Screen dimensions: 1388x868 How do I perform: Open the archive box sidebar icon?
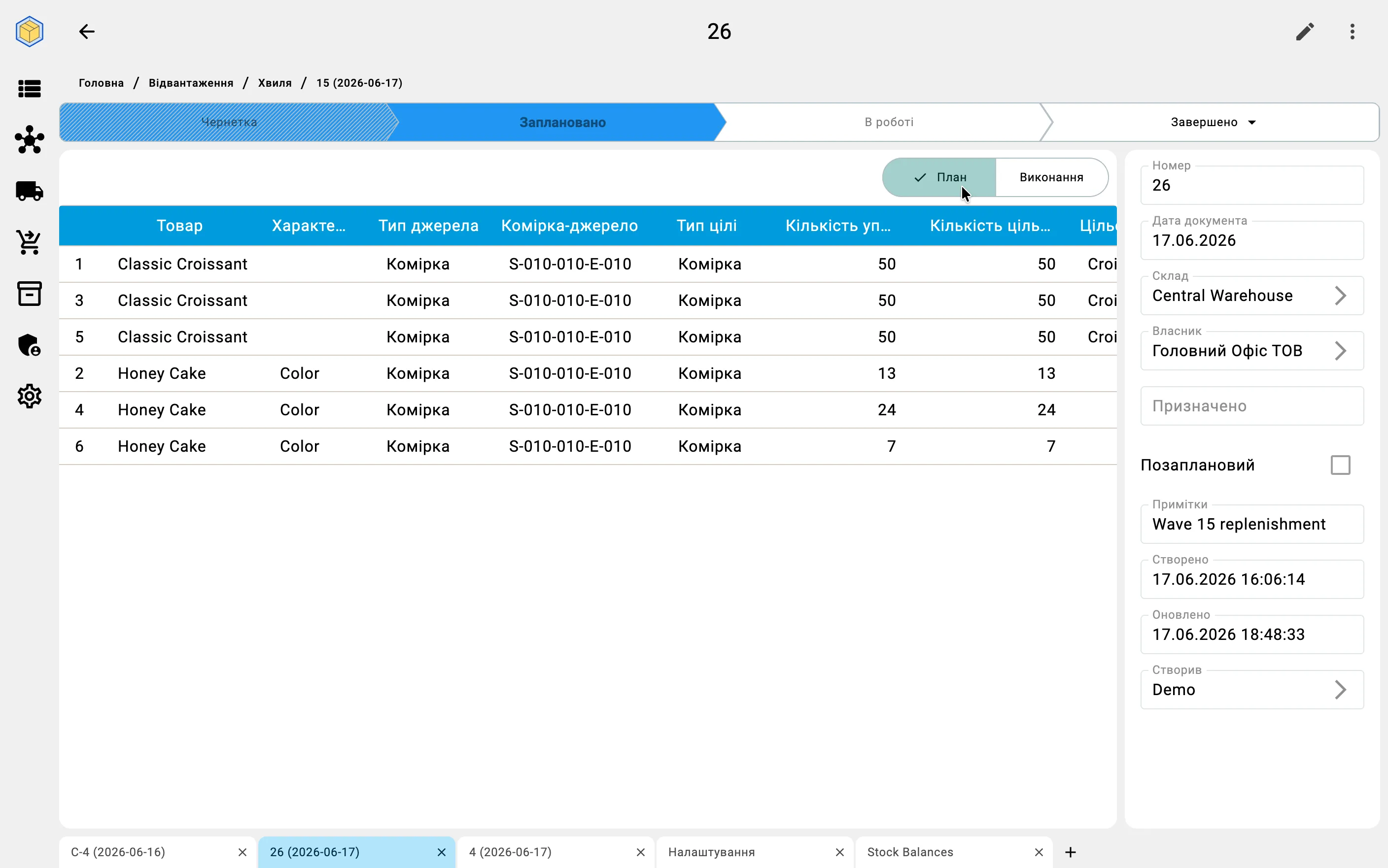coord(29,293)
